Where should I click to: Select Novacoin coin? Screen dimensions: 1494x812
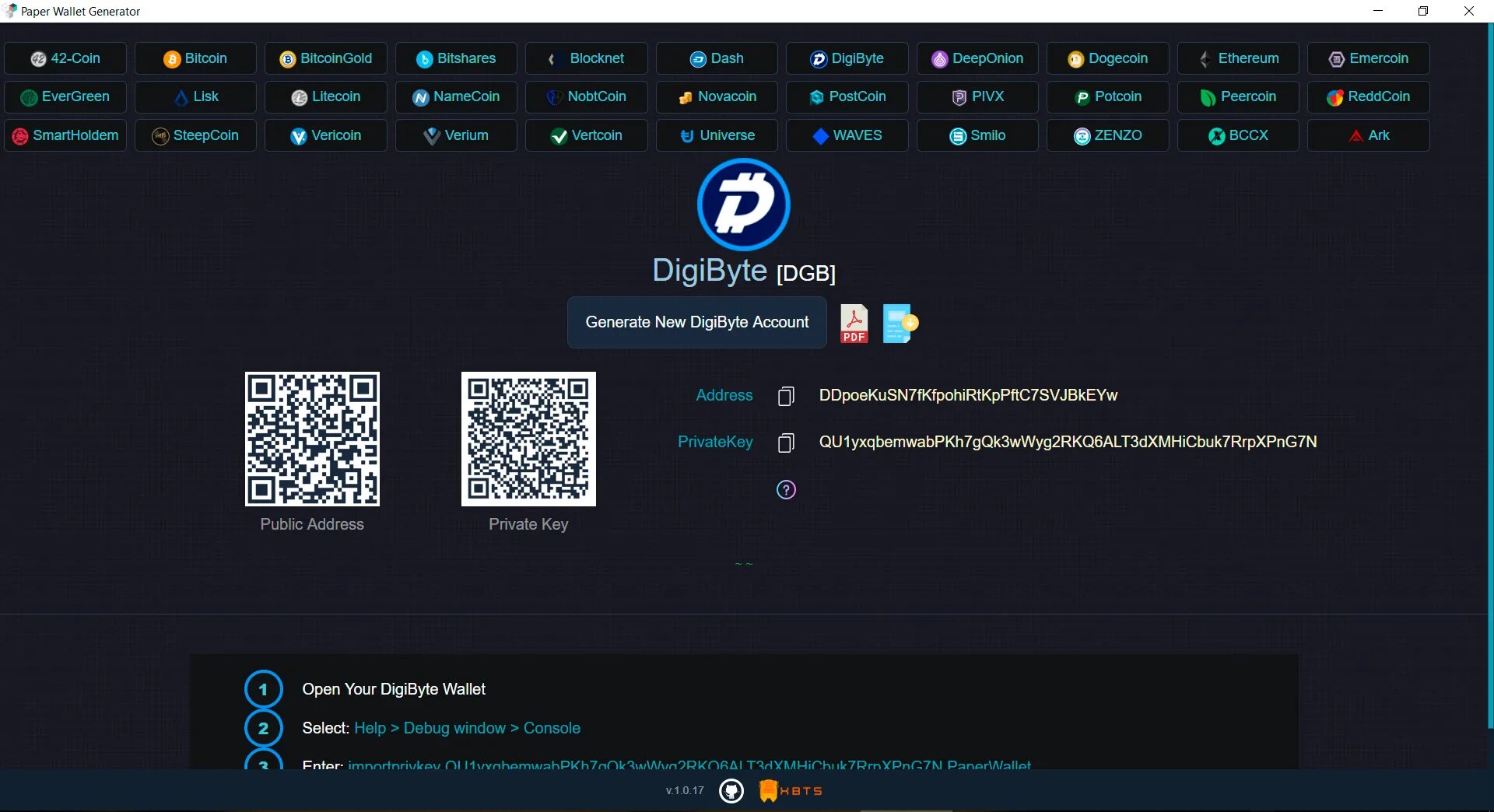(x=717, y=96)
